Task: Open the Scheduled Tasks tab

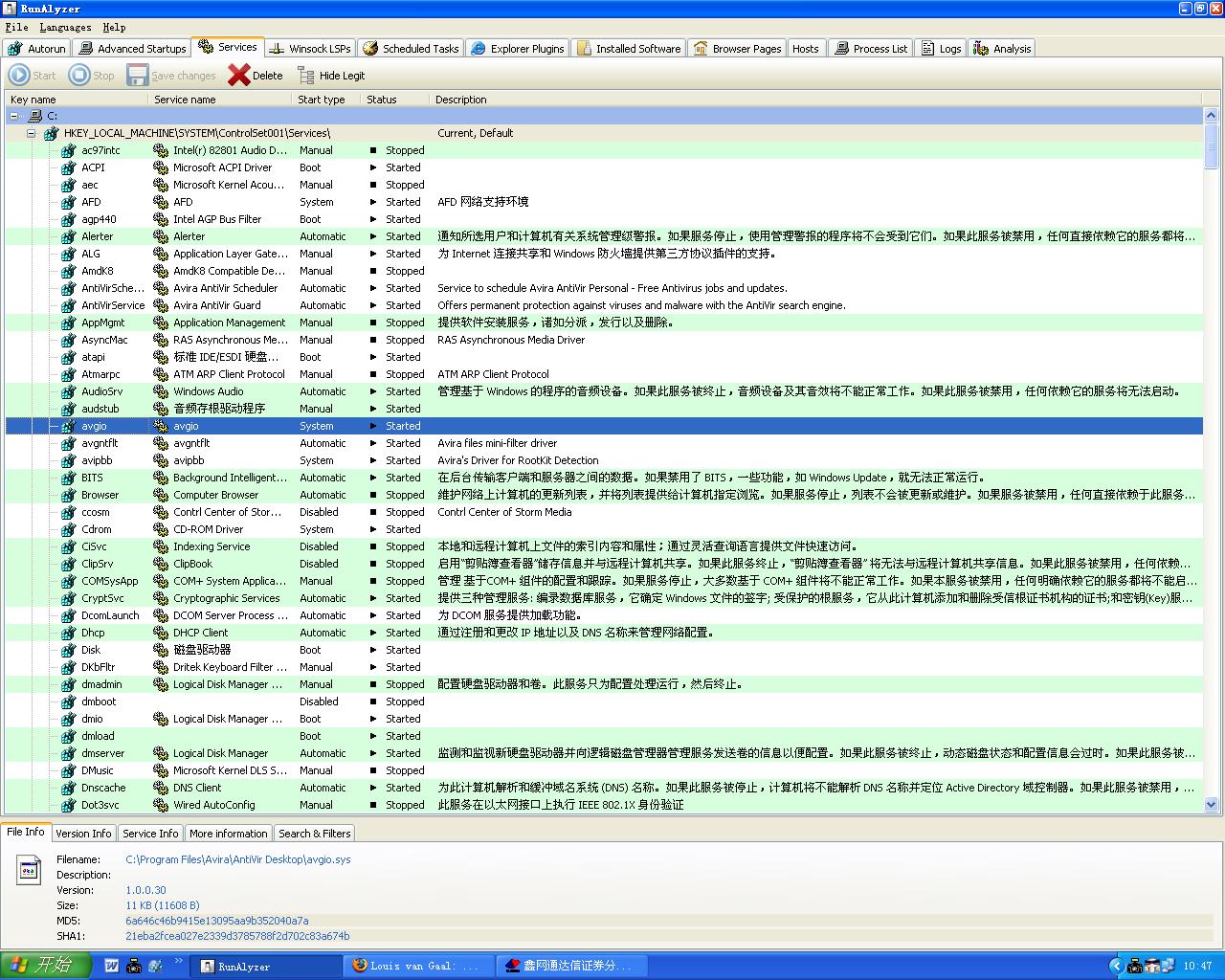Action: pyautogui.click(x=411, y=49)
